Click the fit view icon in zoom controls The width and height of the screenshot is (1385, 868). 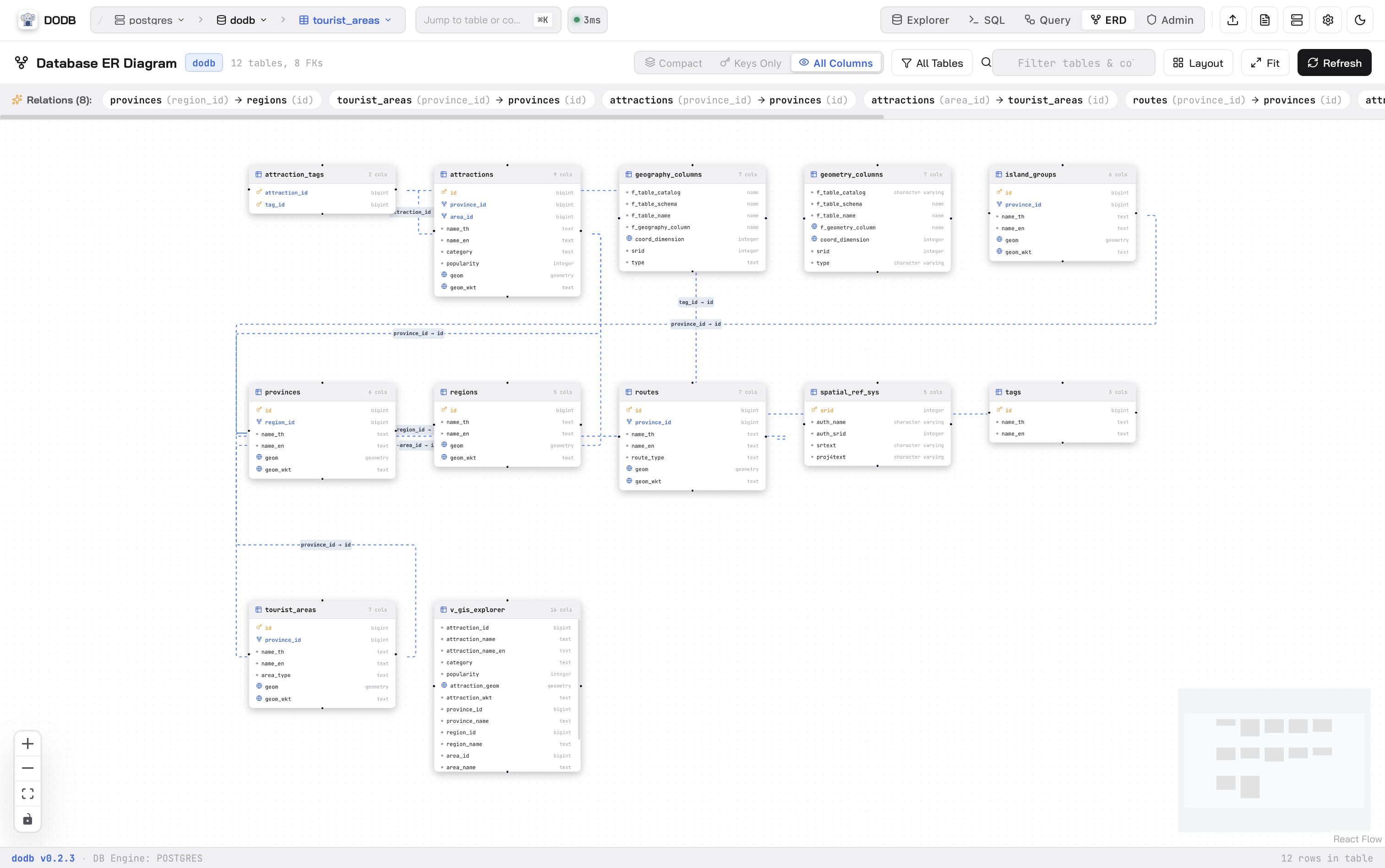[27, 793]
